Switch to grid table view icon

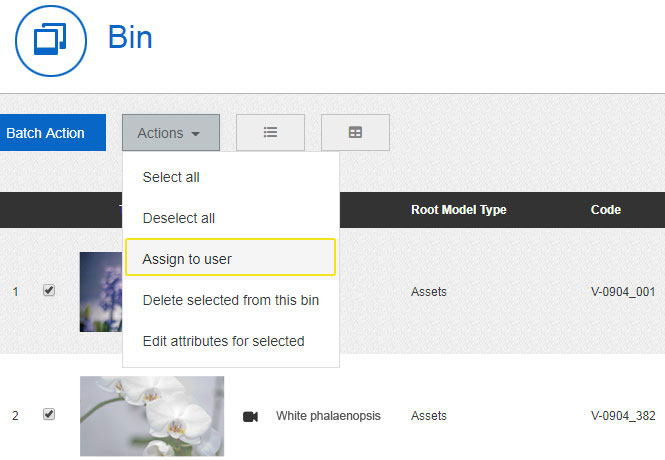(x=355, y=133)
